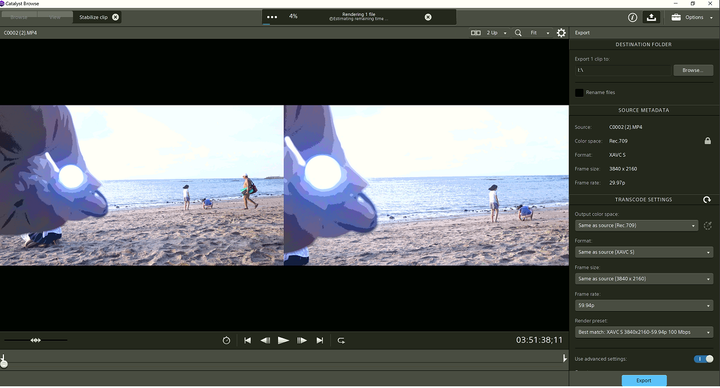The image size is (720, 388).
Task: Click the Browse... folder button
Action: click(693, 70)
